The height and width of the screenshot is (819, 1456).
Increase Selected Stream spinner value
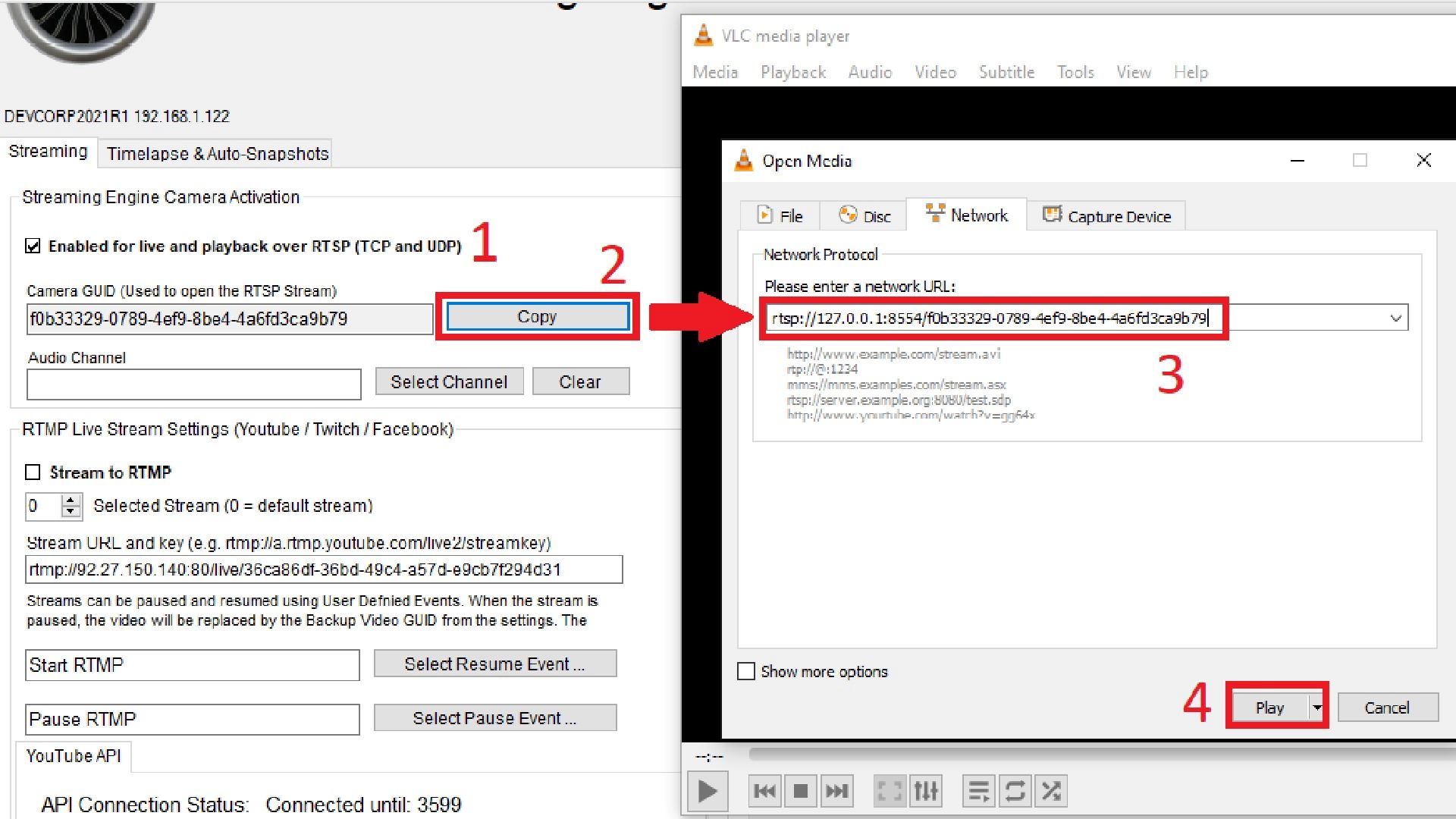(x=71, y=500)
